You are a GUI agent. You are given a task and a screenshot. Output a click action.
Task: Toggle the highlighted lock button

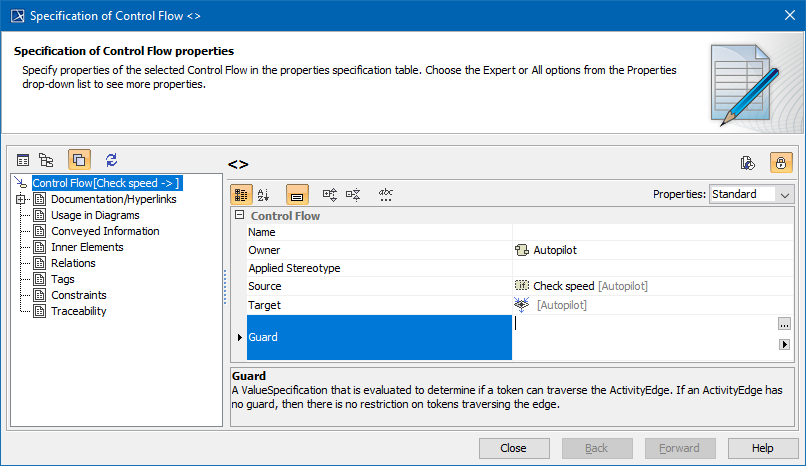780,163
